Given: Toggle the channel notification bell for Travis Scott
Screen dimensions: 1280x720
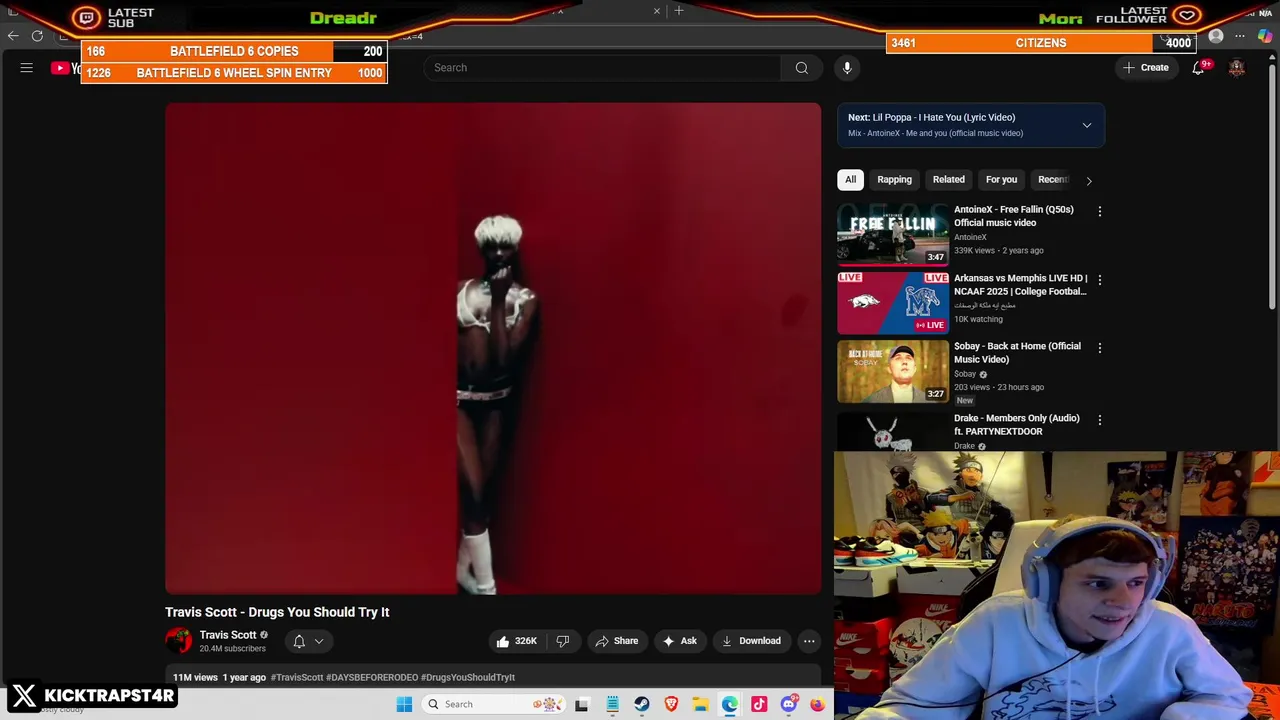Looking at the screenshot, I should [299, 641].
